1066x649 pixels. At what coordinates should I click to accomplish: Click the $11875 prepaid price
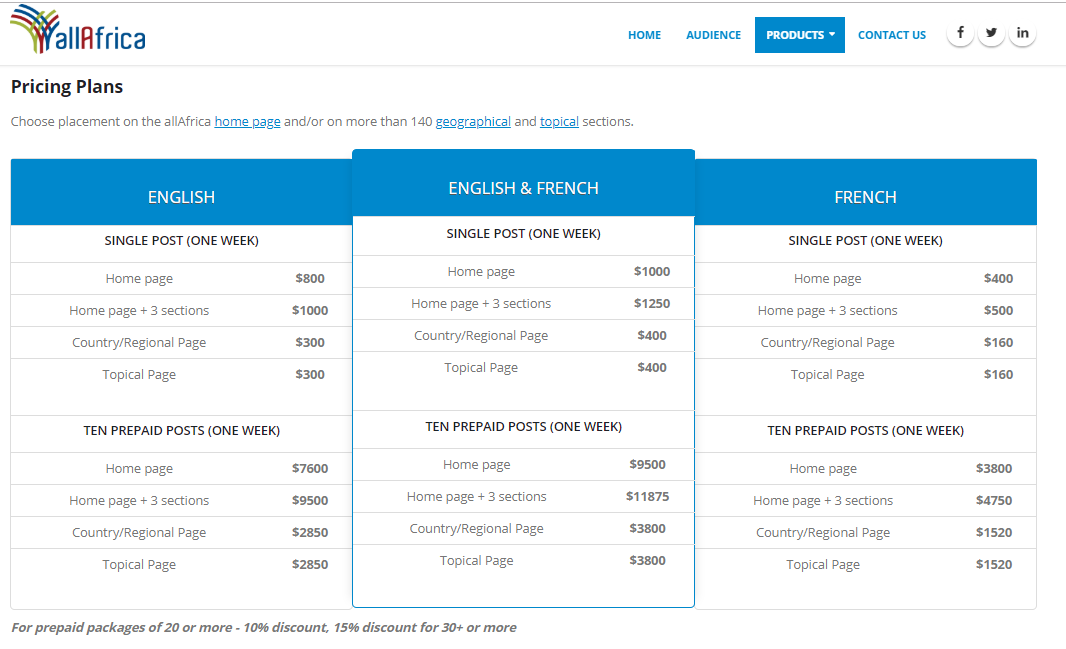pos(647,497)
